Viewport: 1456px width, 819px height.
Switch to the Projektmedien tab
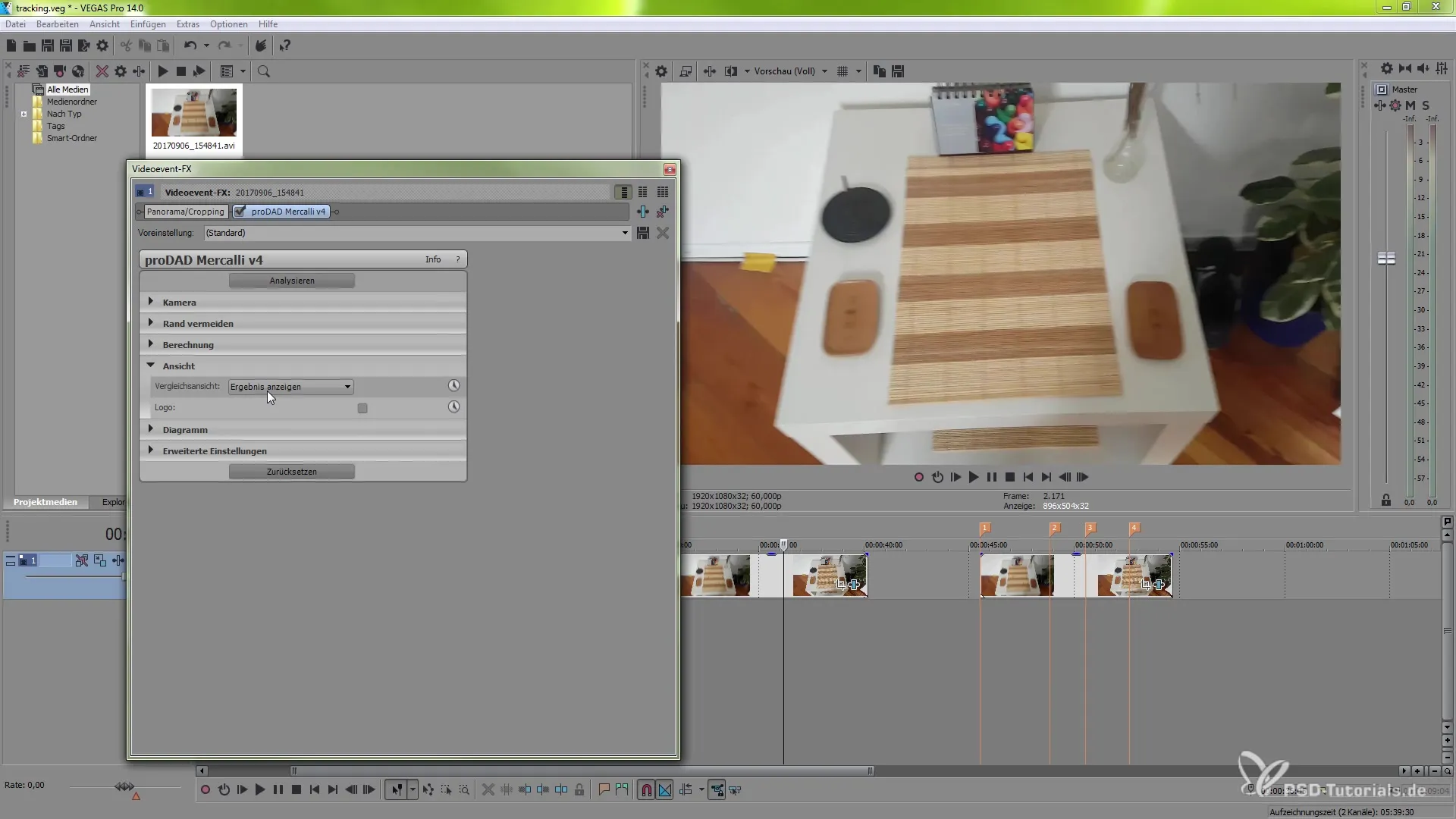(x=45, y=502)
